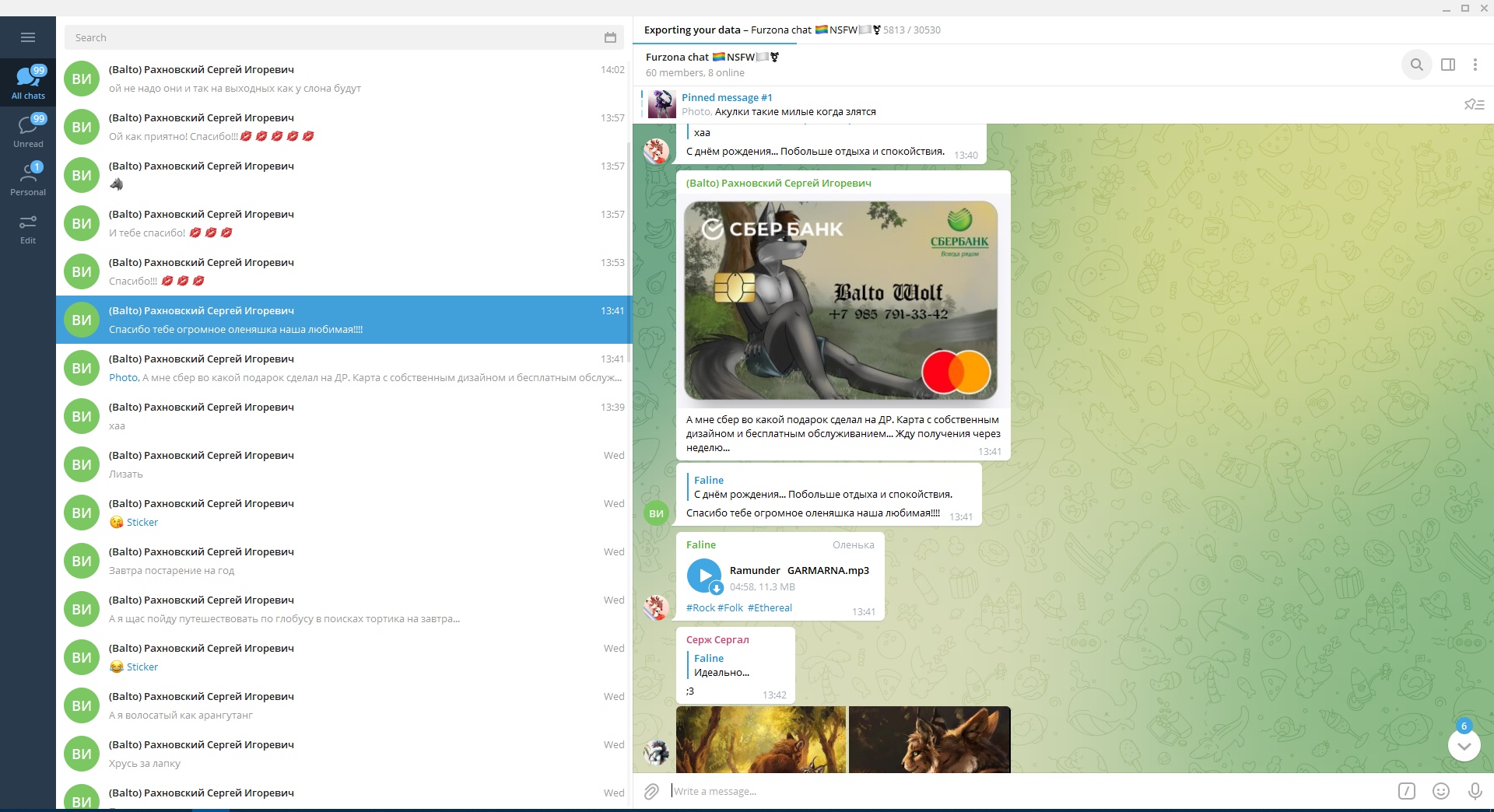Open the chat three-dot options menu

click(1475, 65)
